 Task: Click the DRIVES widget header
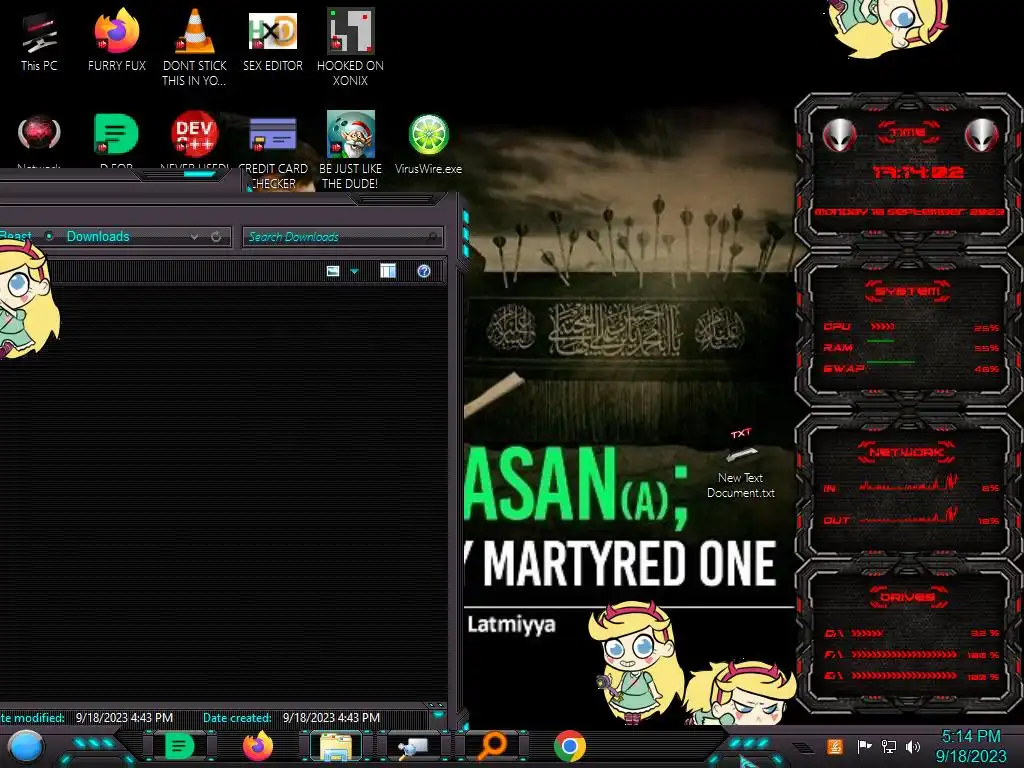click(x=907, y=597)
